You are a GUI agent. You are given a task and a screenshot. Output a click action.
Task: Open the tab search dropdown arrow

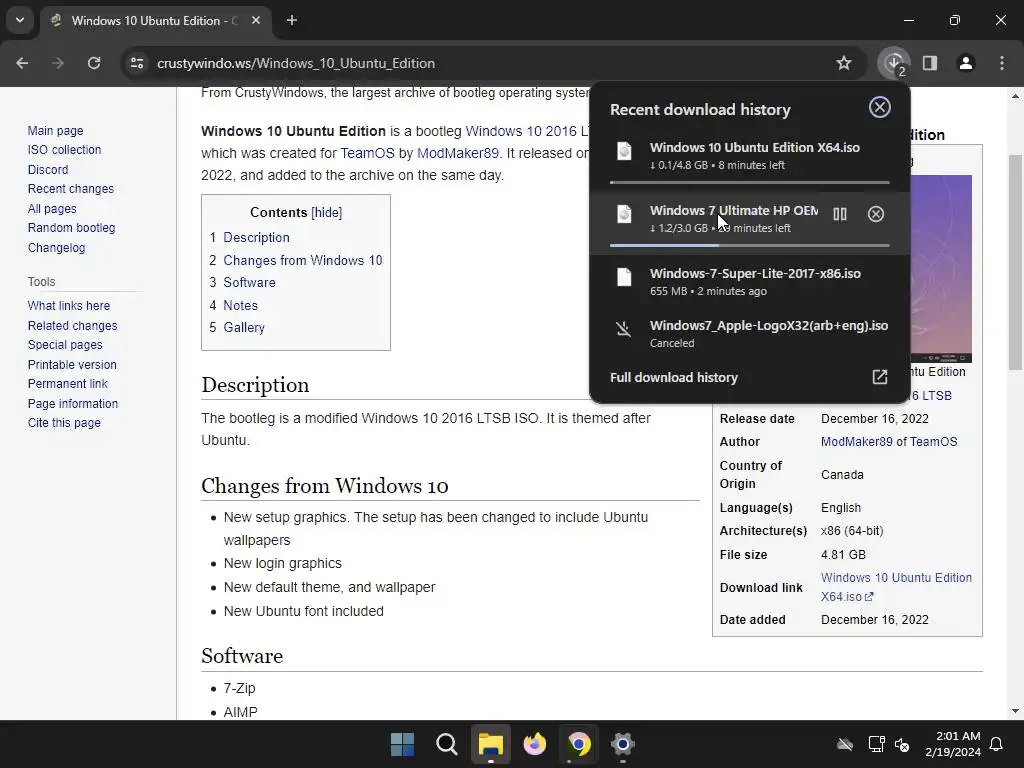coord(20,20)
